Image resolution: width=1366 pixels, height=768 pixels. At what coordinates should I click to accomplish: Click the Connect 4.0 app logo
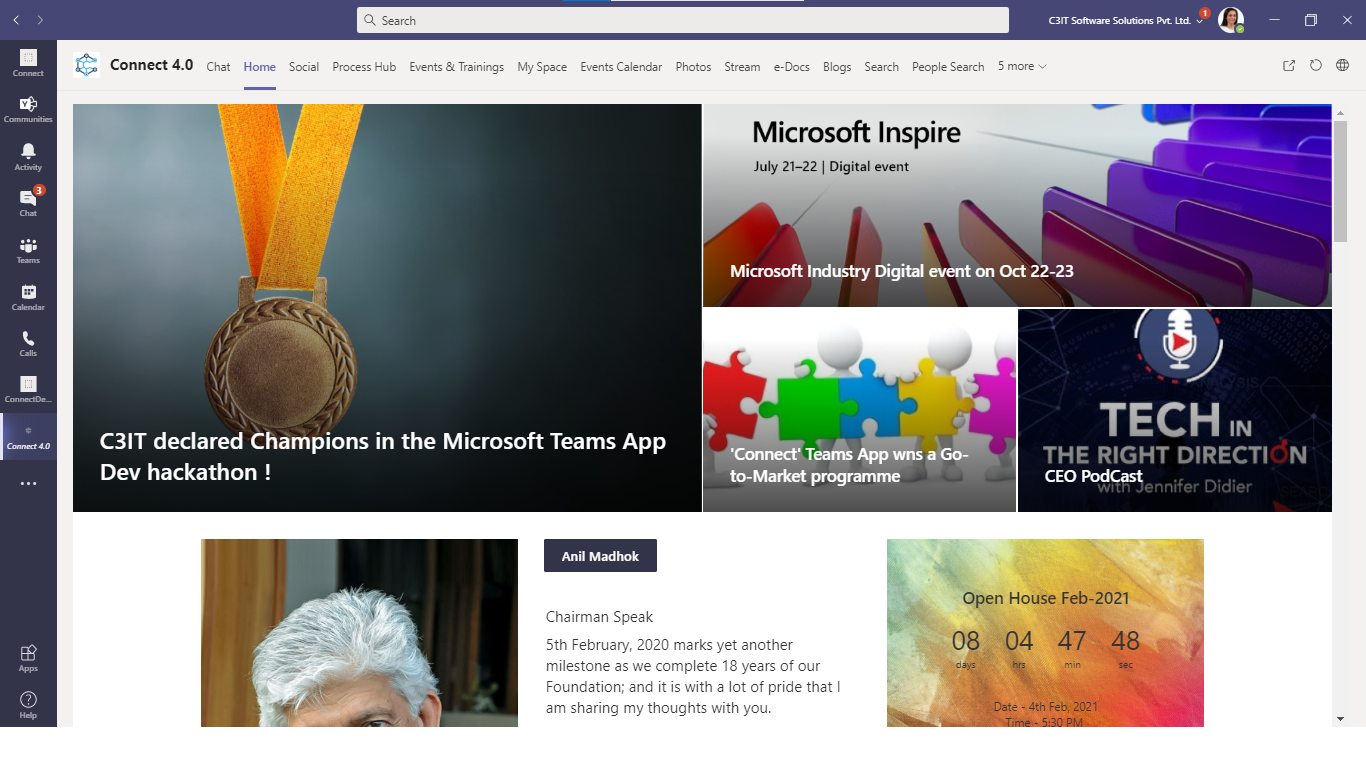coord(87,65)
